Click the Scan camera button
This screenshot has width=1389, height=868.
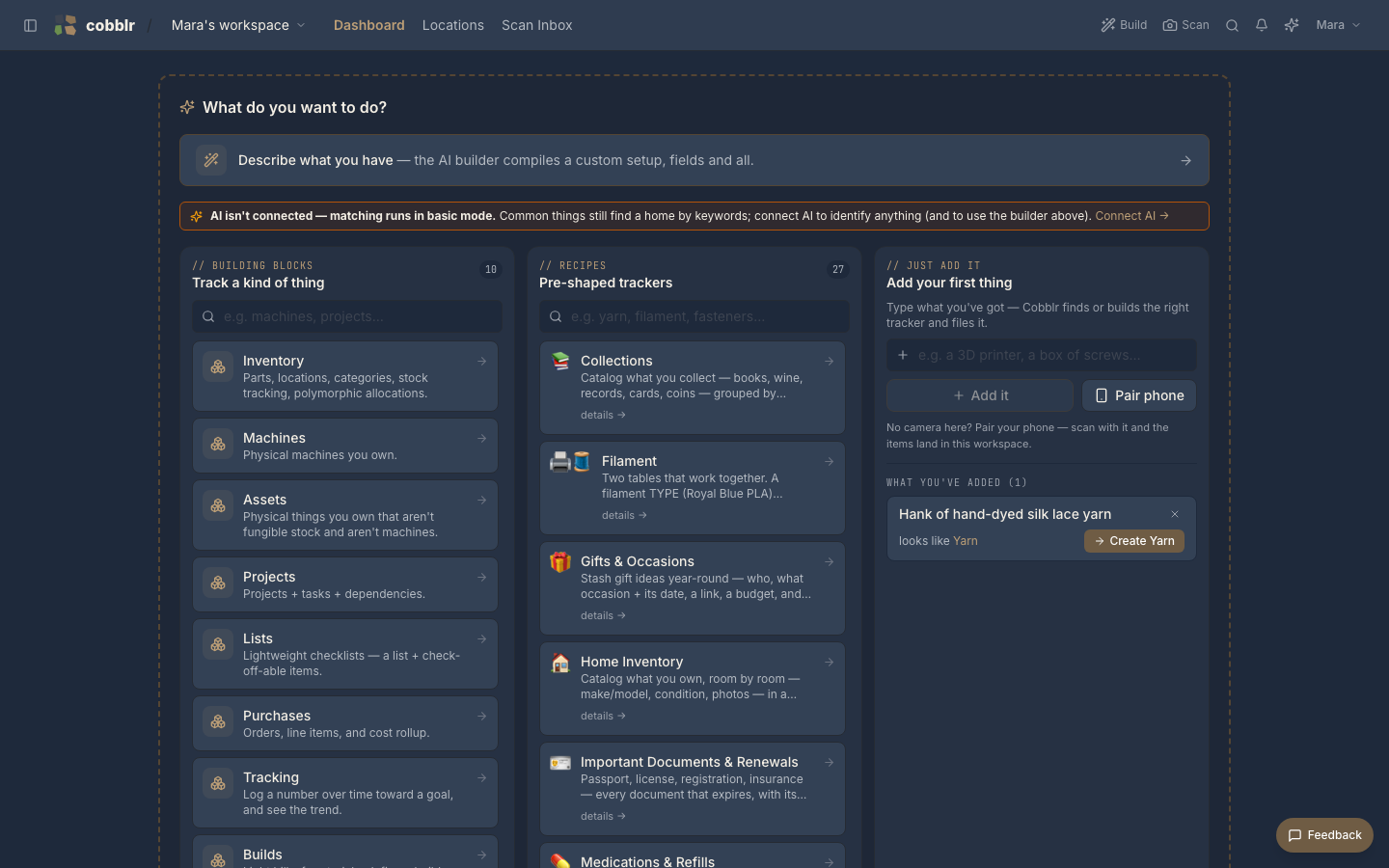1185,25
